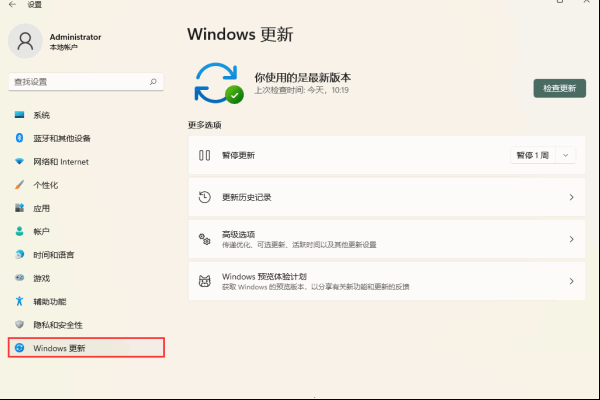Click the history clock icon

(x=204, y=197)
